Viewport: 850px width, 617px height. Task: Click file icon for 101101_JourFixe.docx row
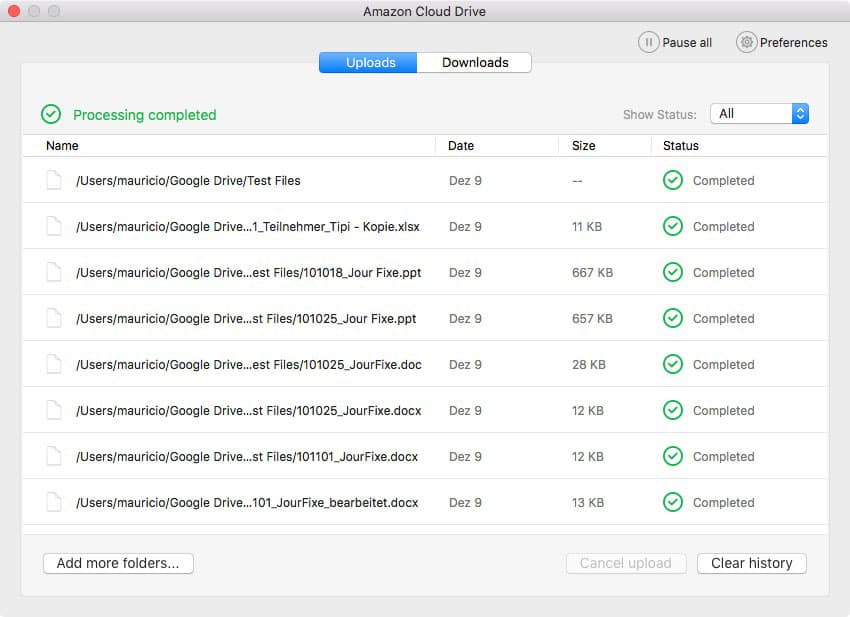coord(54,457)
